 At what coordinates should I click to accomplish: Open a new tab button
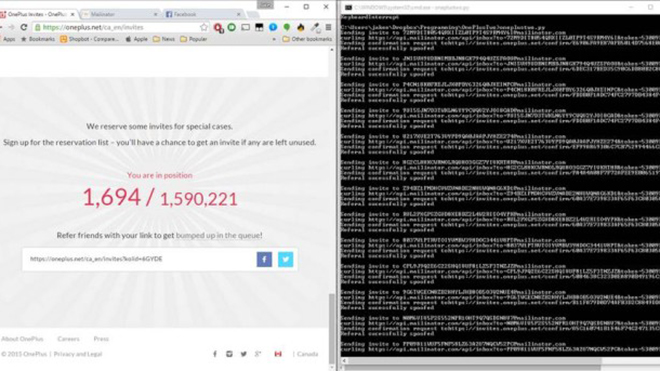tap(253, 15)
